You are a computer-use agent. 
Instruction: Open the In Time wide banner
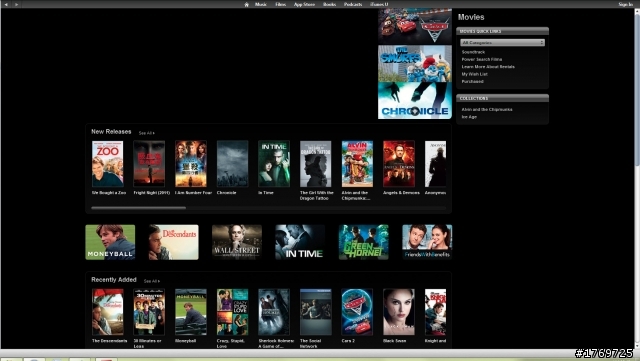coord(300,242)
